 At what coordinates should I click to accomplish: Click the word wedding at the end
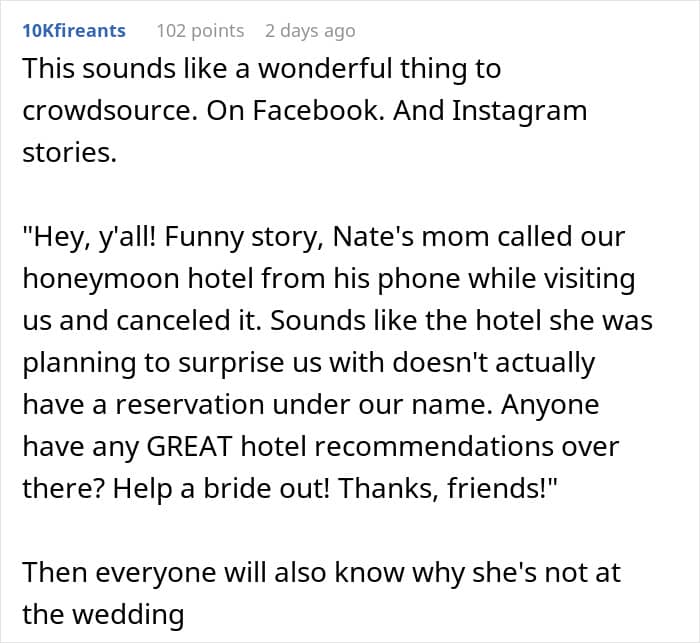click(128, 615)
